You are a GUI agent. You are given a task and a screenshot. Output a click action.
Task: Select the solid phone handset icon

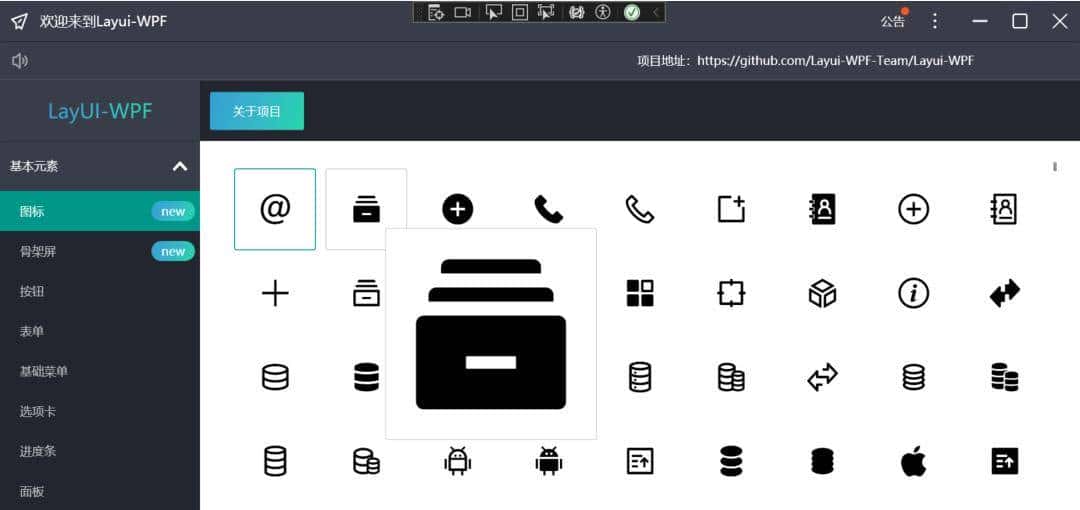tap(548, 209)
